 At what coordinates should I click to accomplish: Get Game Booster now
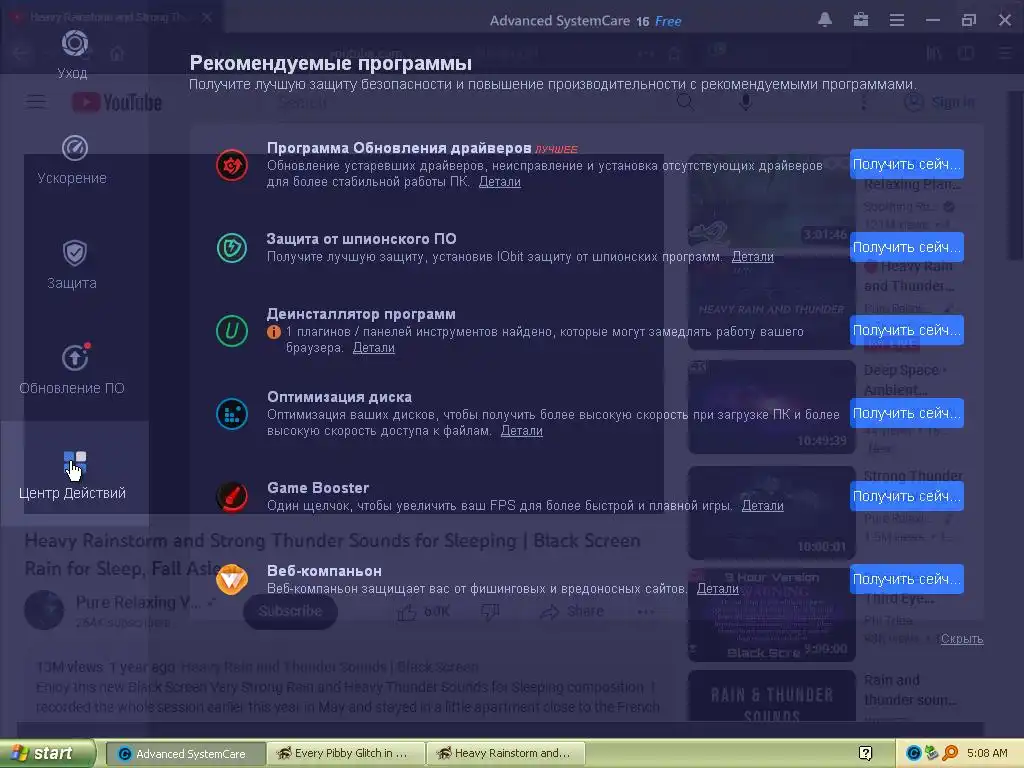coord(906,496)
